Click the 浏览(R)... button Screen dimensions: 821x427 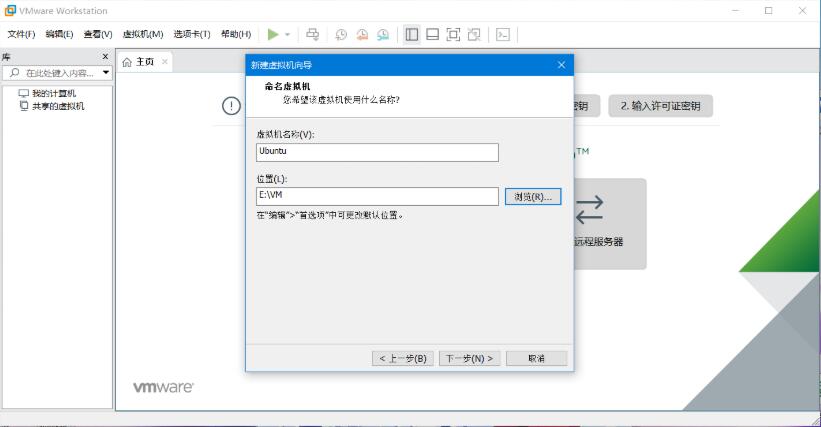pyautogui.click(x=532, y=197)
